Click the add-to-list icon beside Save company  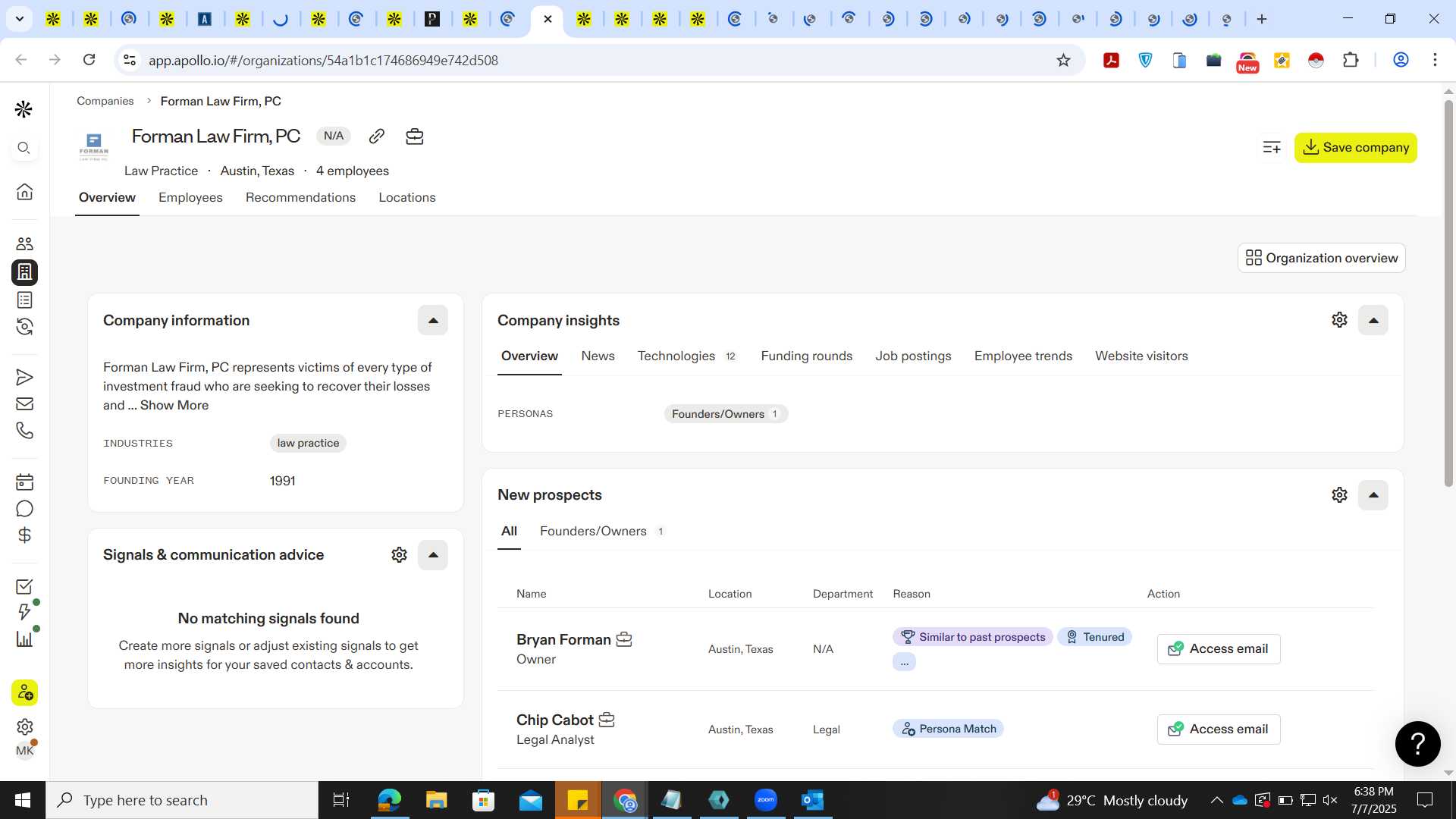pos(1272,147)
